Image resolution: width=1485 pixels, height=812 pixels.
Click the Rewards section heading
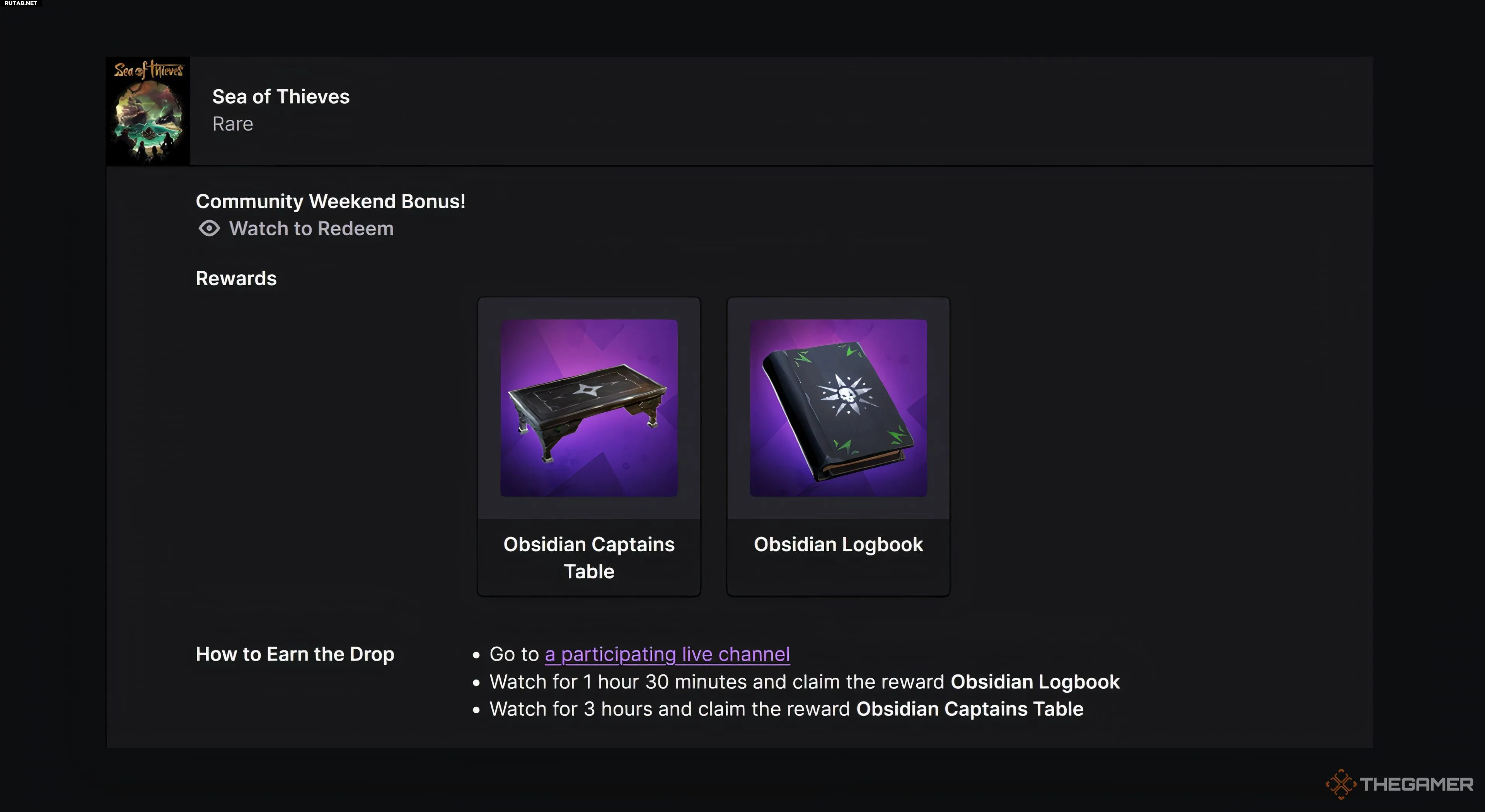click(x=236, y=278)
